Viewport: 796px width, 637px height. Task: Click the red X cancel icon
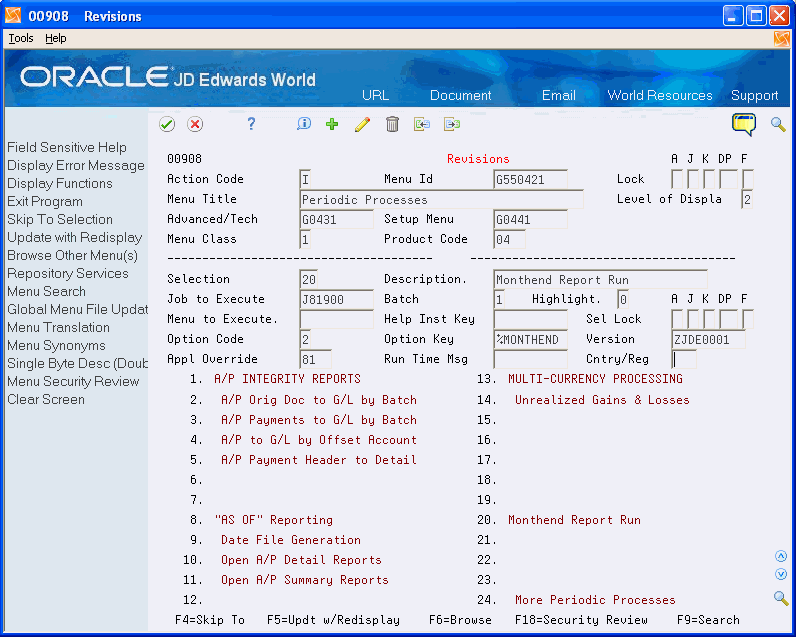click(x=195, y=124)
